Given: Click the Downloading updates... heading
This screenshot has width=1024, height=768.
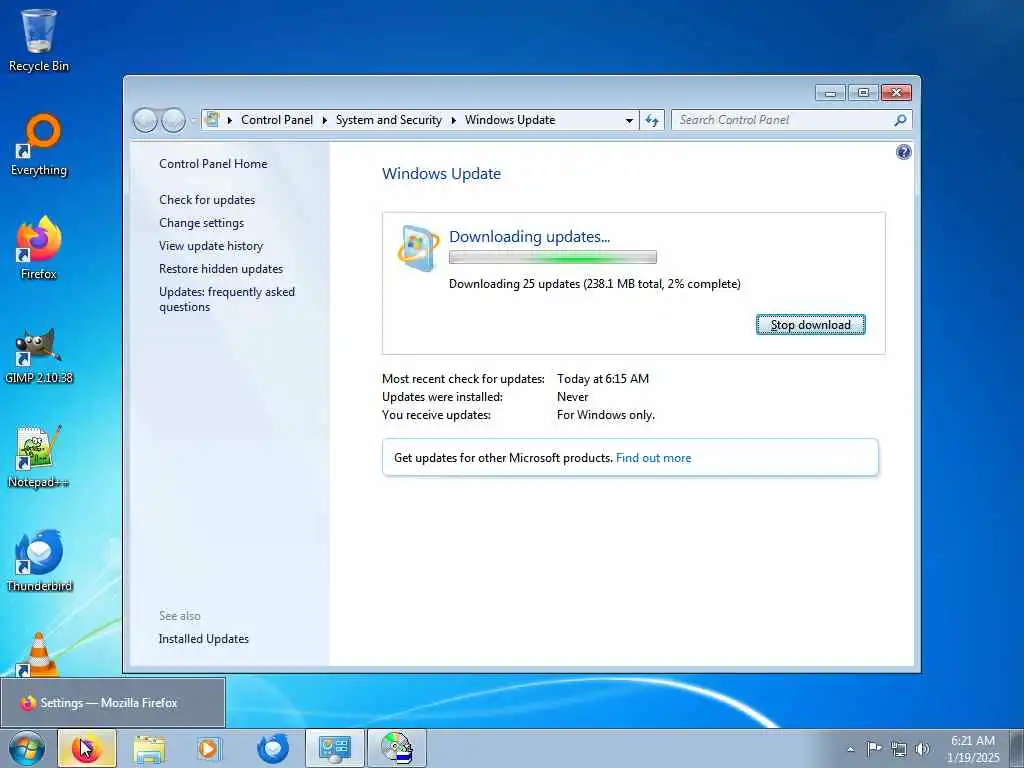Looking at the screenshot, I should coord(529,236).
